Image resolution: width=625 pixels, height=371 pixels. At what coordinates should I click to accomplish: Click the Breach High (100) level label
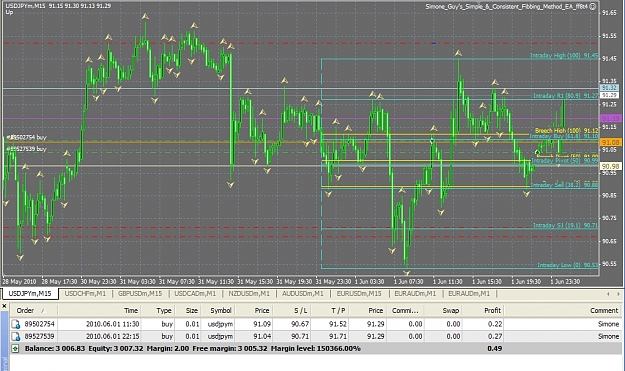(566, 131)
